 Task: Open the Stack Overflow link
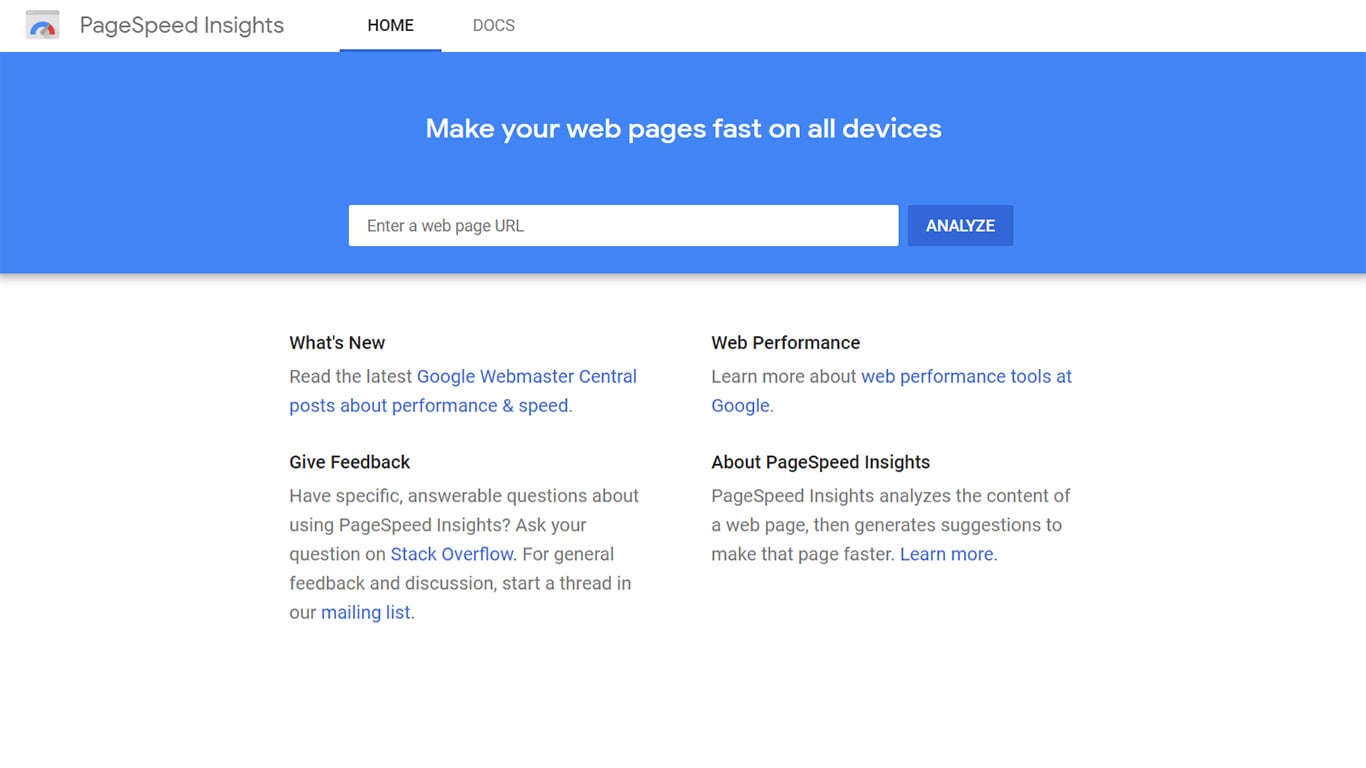pos(452,554)
